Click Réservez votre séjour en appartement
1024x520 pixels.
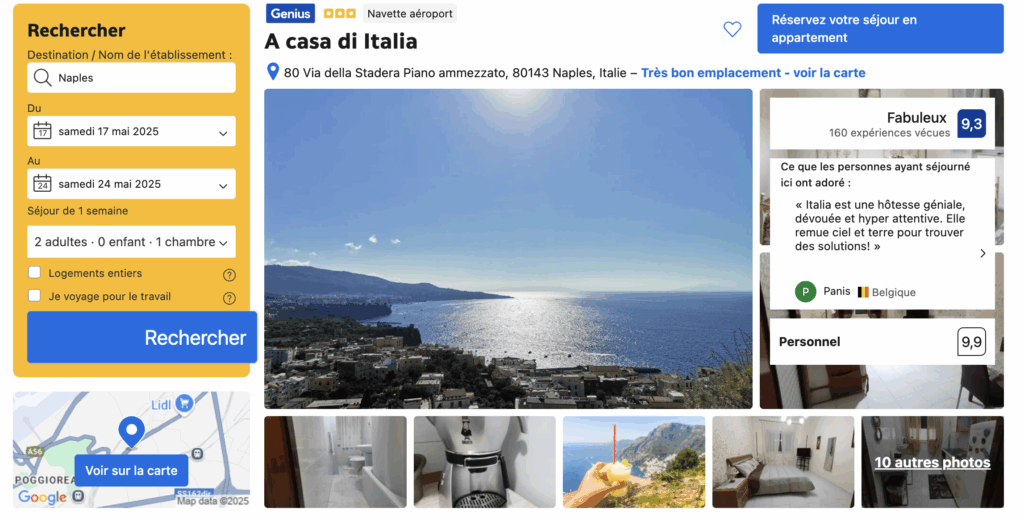880,29
